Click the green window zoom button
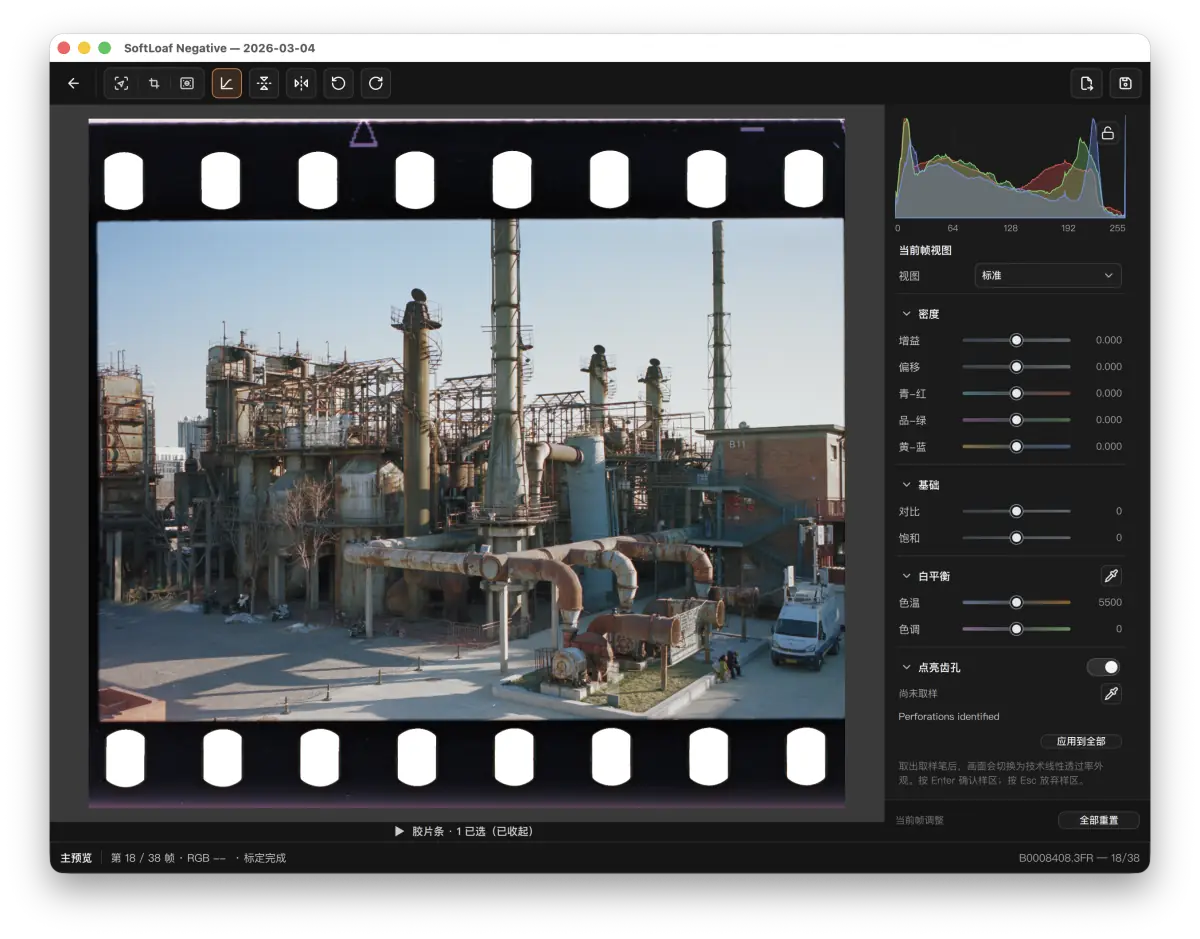The height and width of the screenshot is (939, 1200). coord(105,48)
